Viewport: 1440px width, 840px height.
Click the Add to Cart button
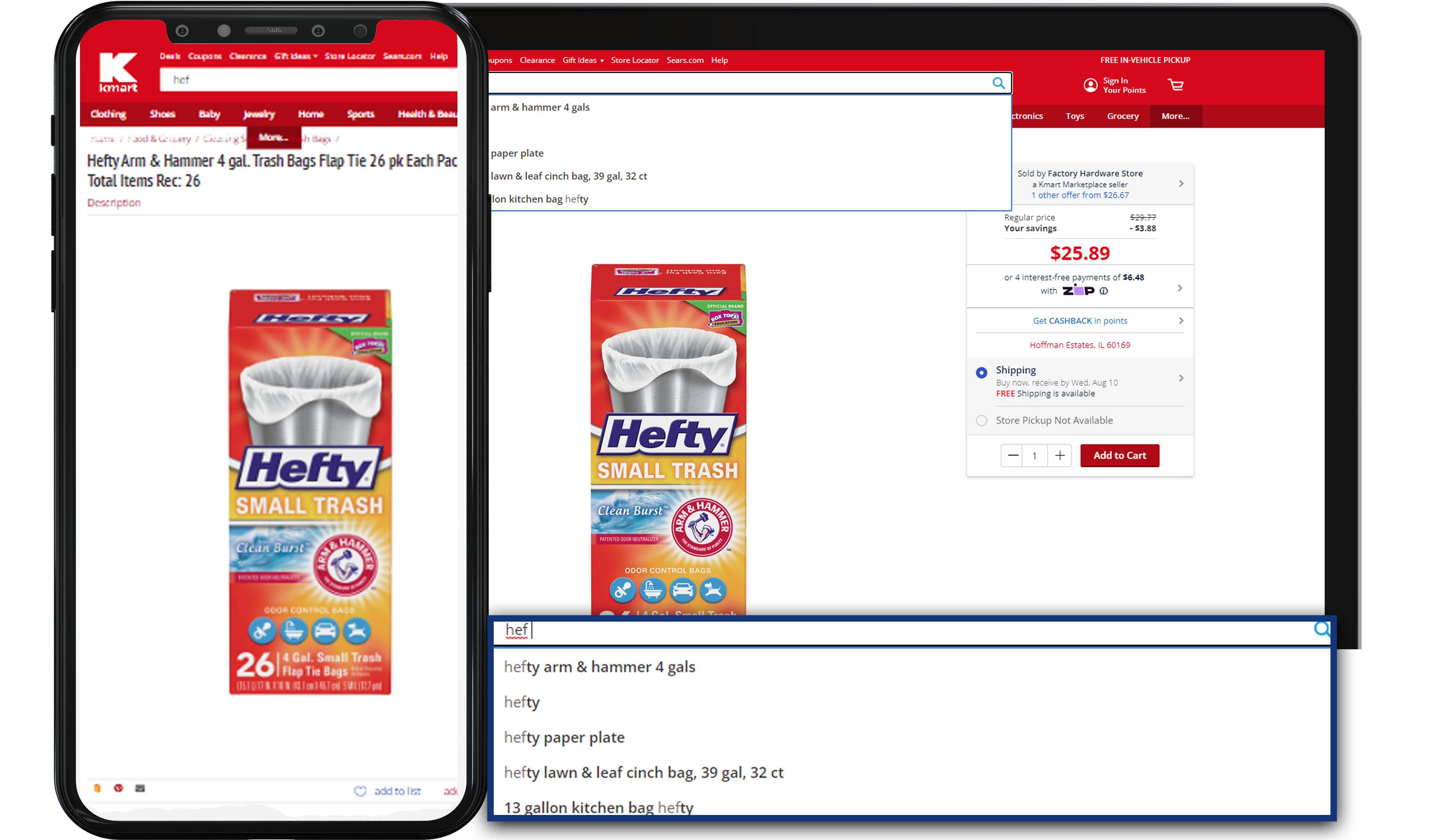1119,455
